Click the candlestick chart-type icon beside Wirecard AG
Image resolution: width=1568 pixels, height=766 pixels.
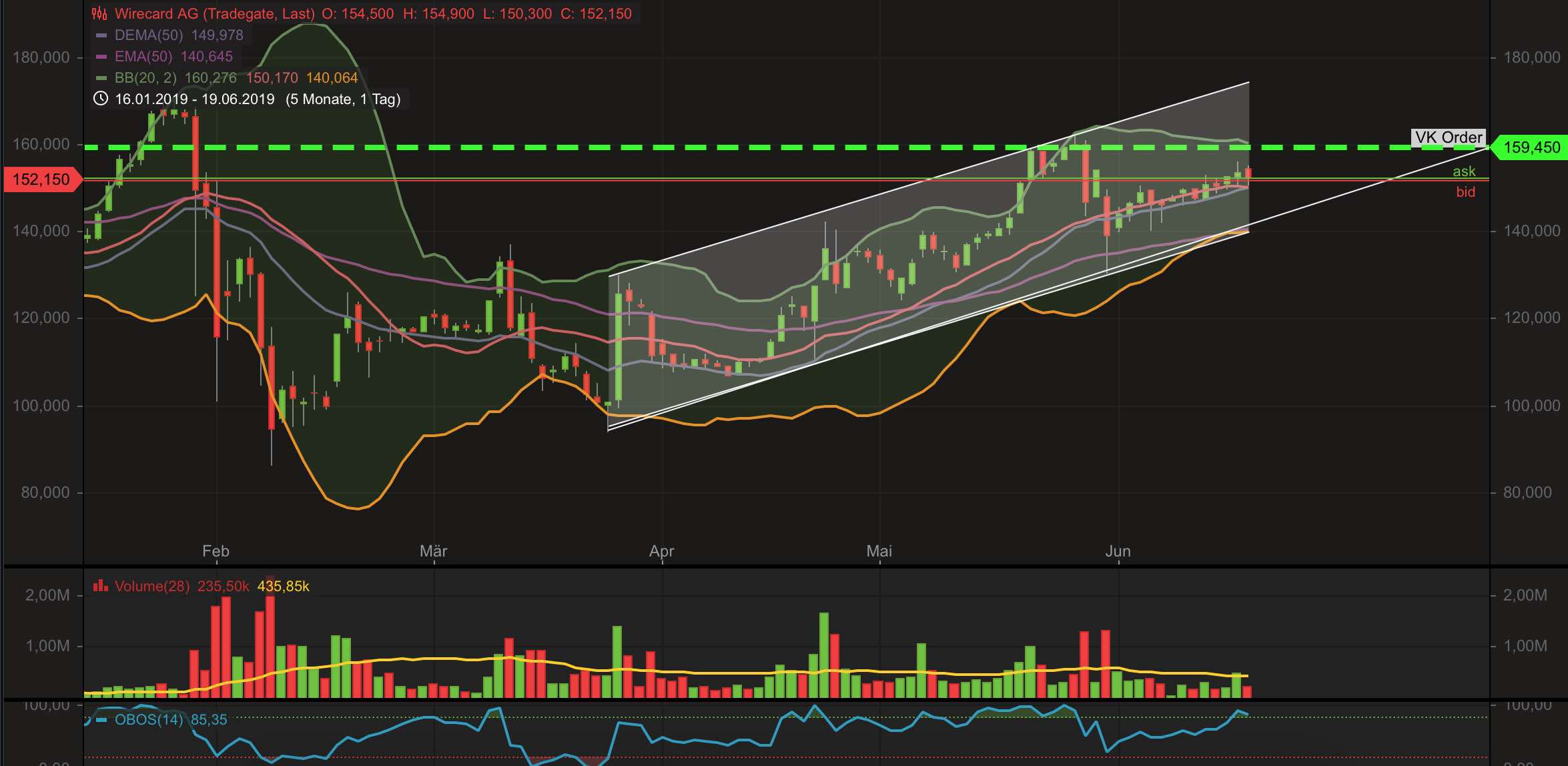click(99, 13)
